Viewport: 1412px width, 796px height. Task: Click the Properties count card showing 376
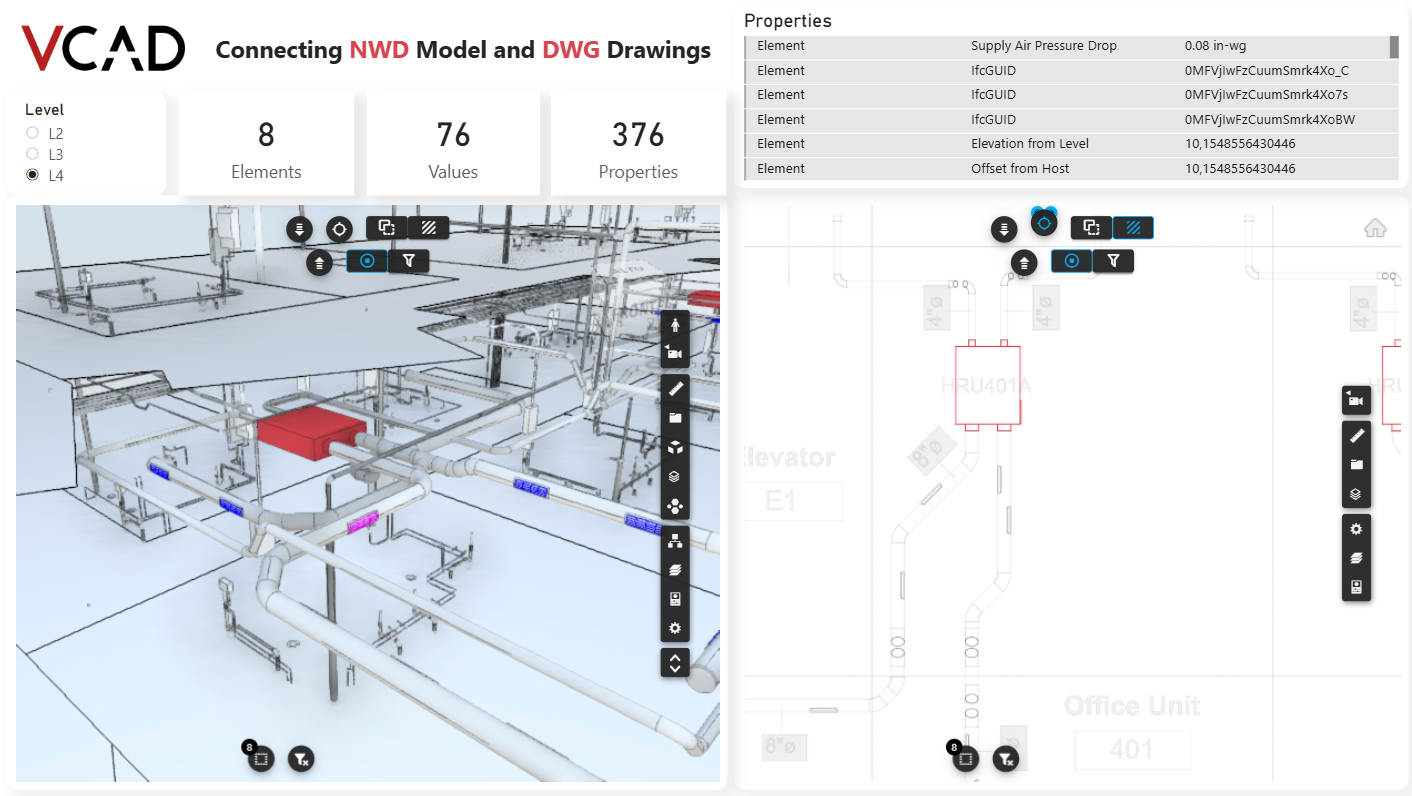(x=638, y=143)
